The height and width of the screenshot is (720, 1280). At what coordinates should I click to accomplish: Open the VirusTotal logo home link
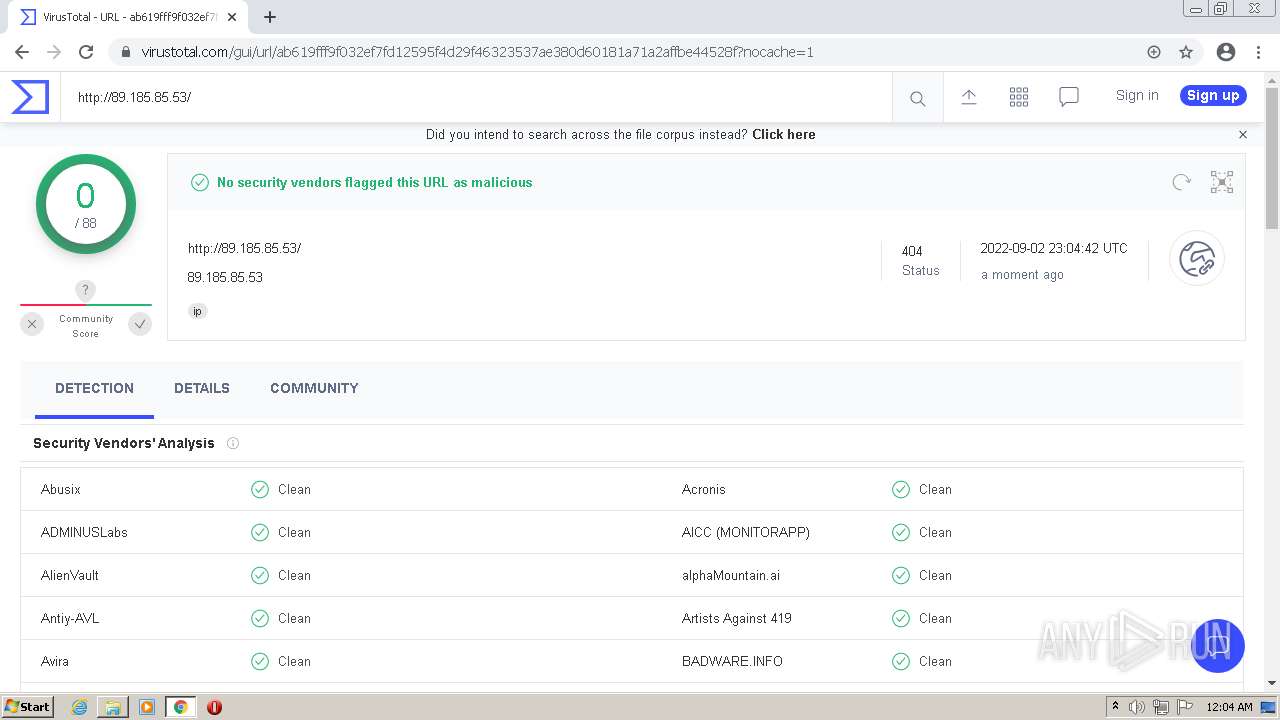(x=30, y=97)
